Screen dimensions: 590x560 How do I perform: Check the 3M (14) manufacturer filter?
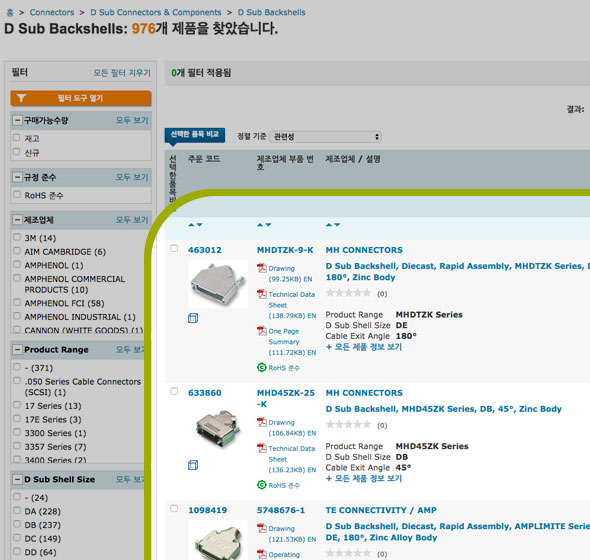17,237
